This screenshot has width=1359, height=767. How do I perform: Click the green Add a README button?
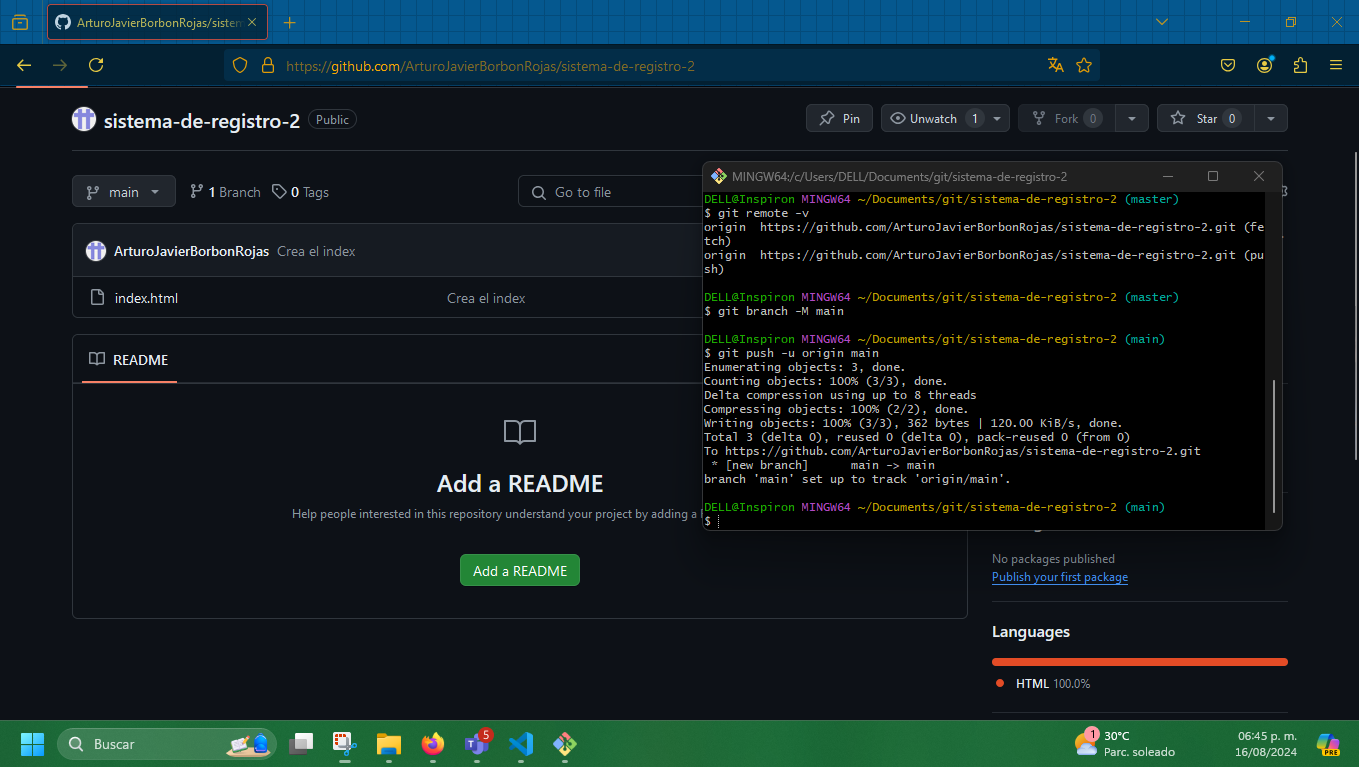point(520,571)
